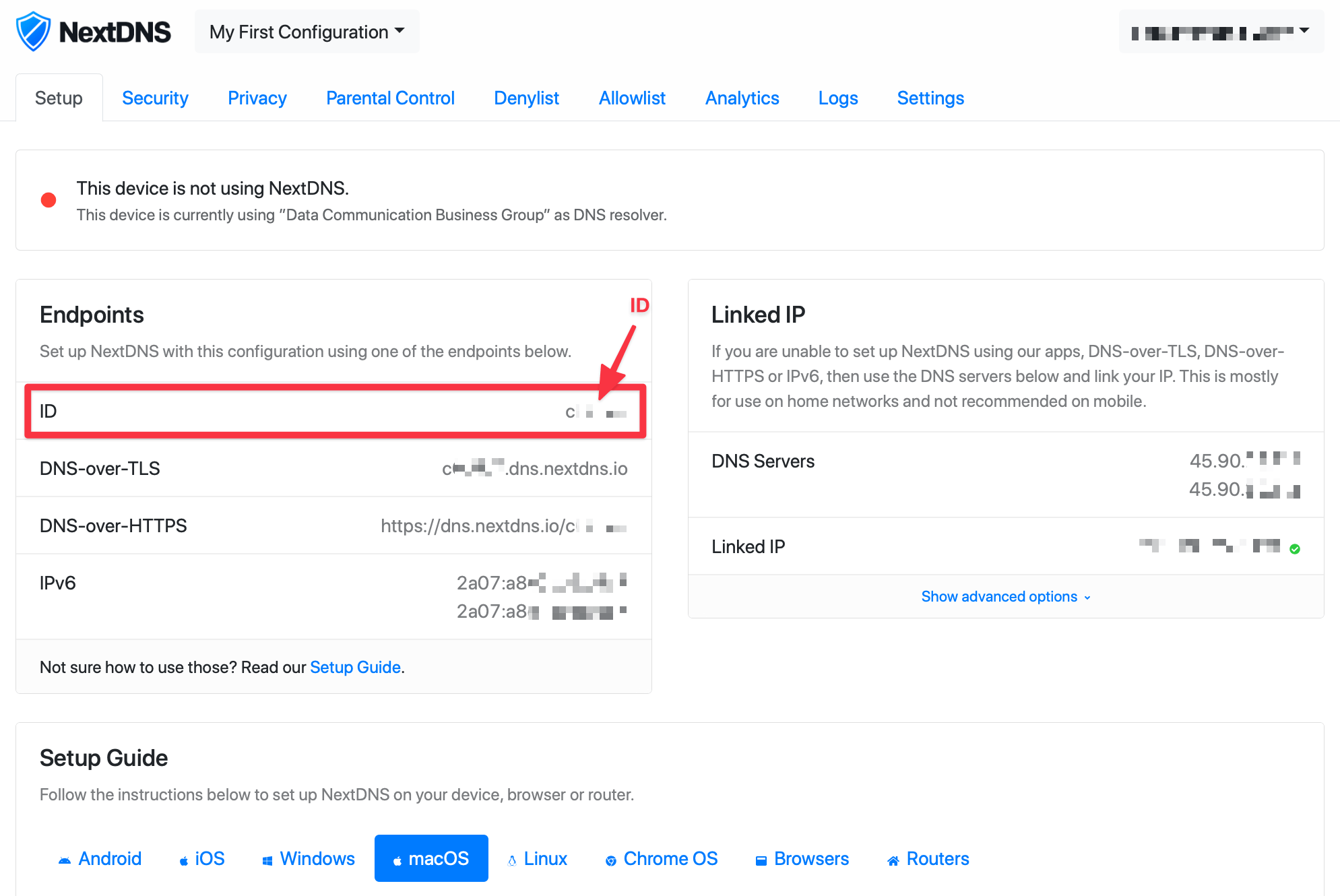The image size is (1340, 896).
Task: Expand Show advanced options
Action: pos(1006,596)
